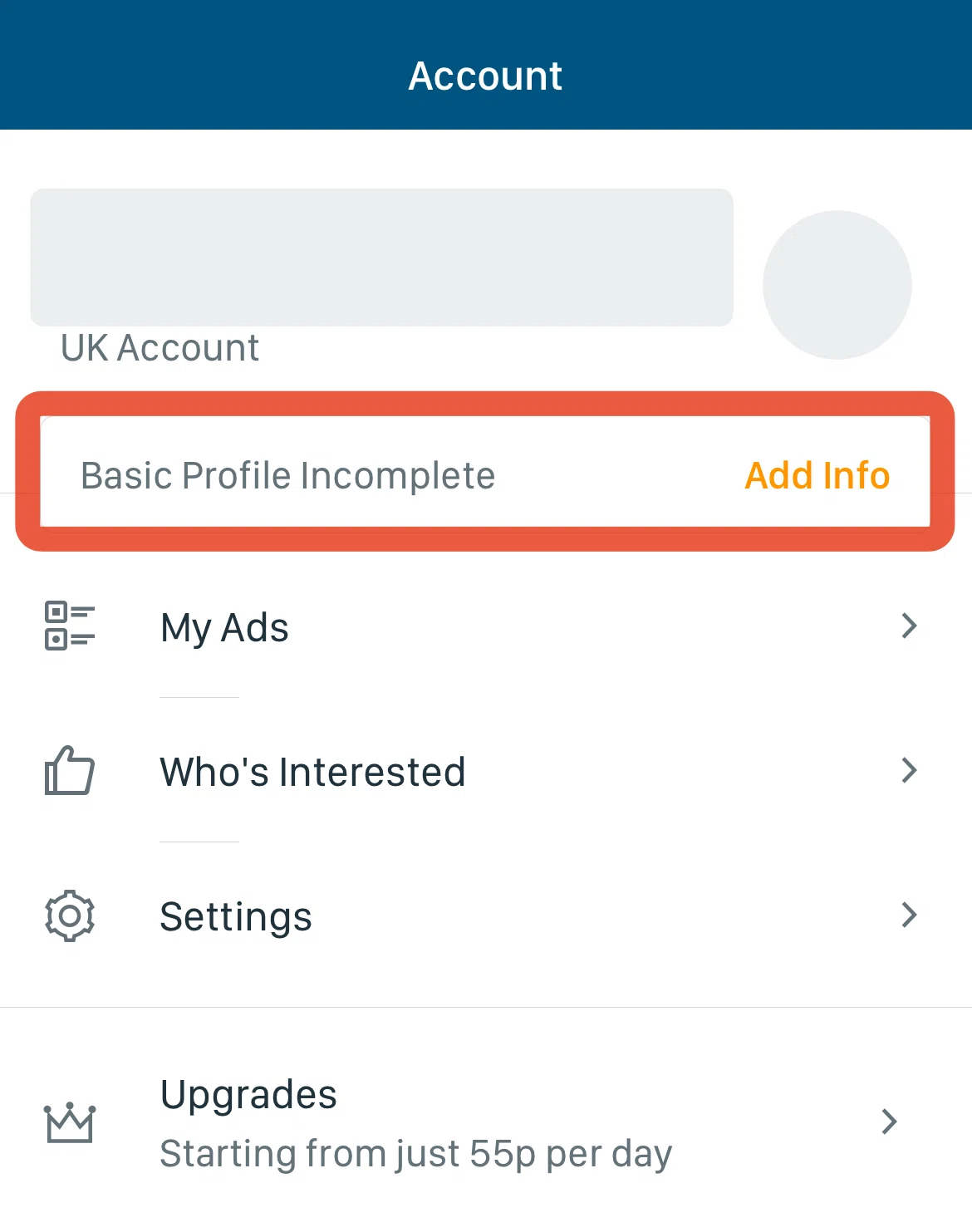Expand My Ads using its chevron
Image resolution: width=972 pixels, height=1232 pixels.
[x=910, y=626]
